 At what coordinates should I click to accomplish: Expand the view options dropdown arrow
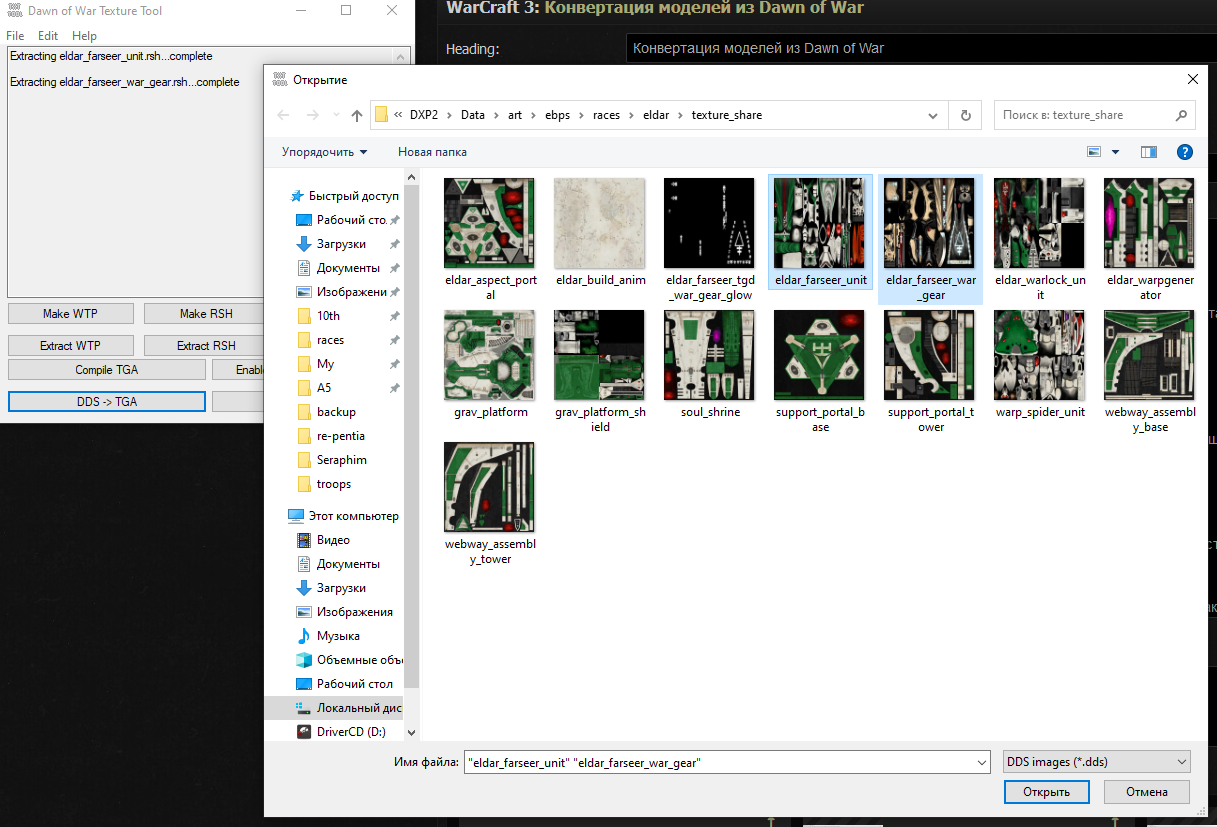[1115, 152]
